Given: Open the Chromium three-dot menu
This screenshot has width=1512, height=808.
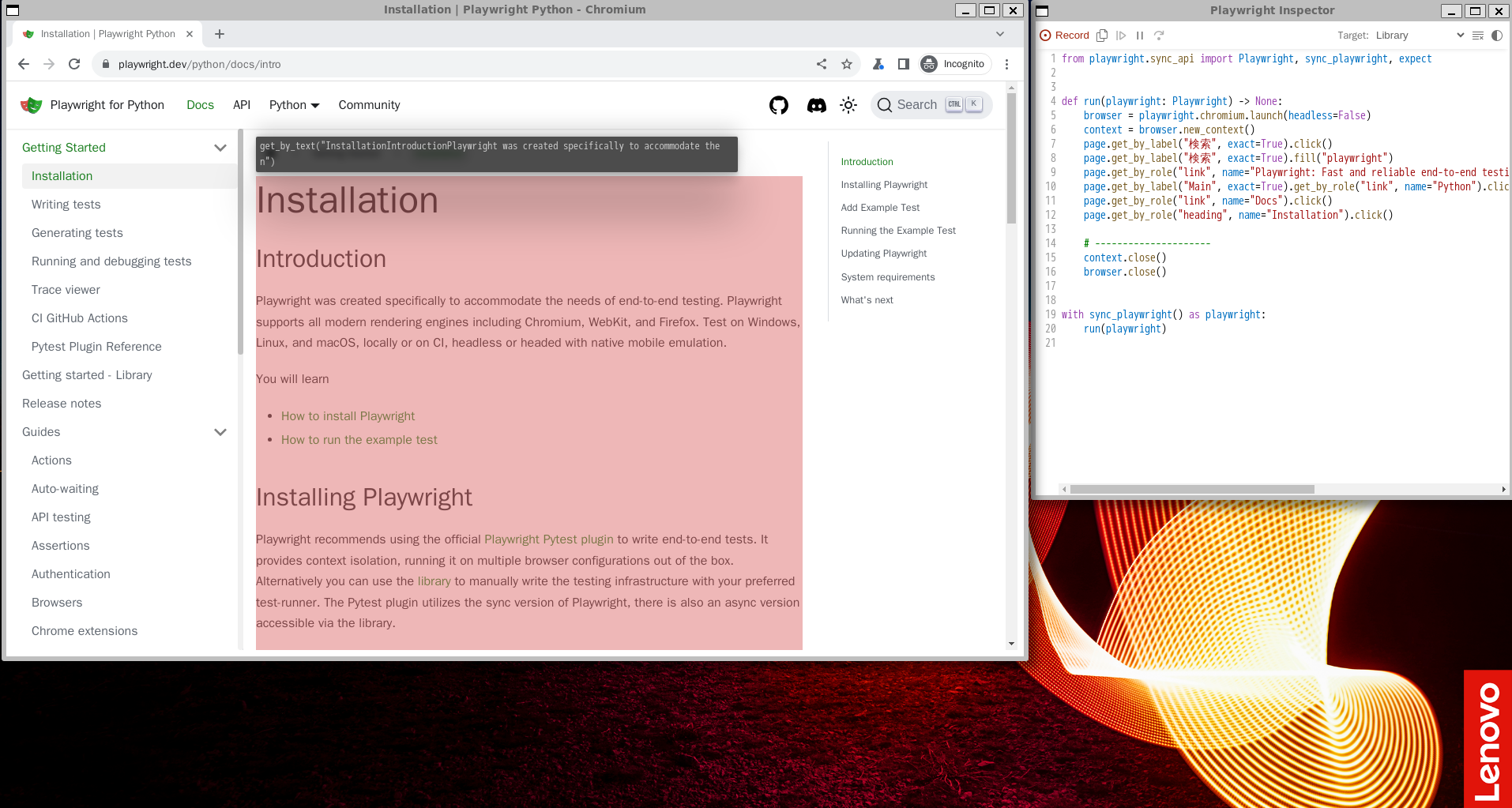Looking at the screenshot, I should 1006,64.
